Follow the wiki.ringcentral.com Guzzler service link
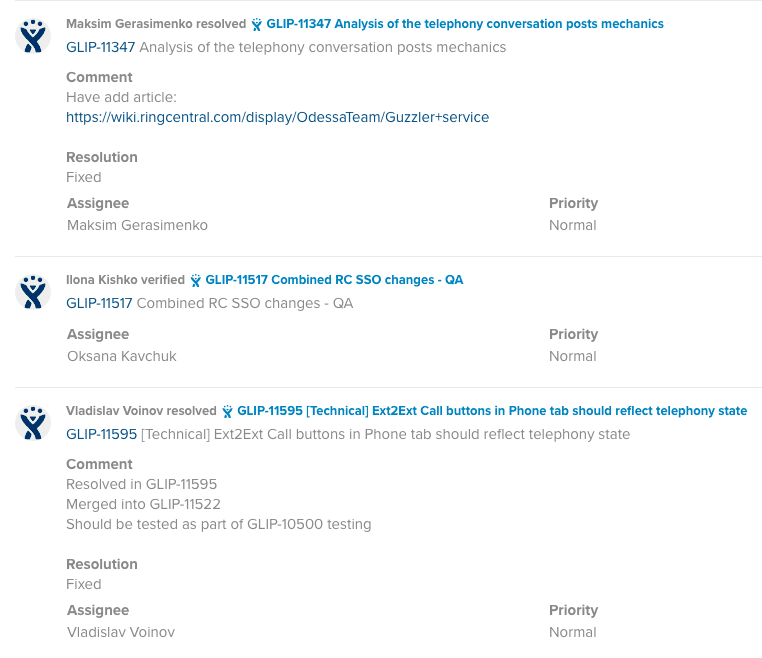Screen dimensions: 762x658 point(277,117)
